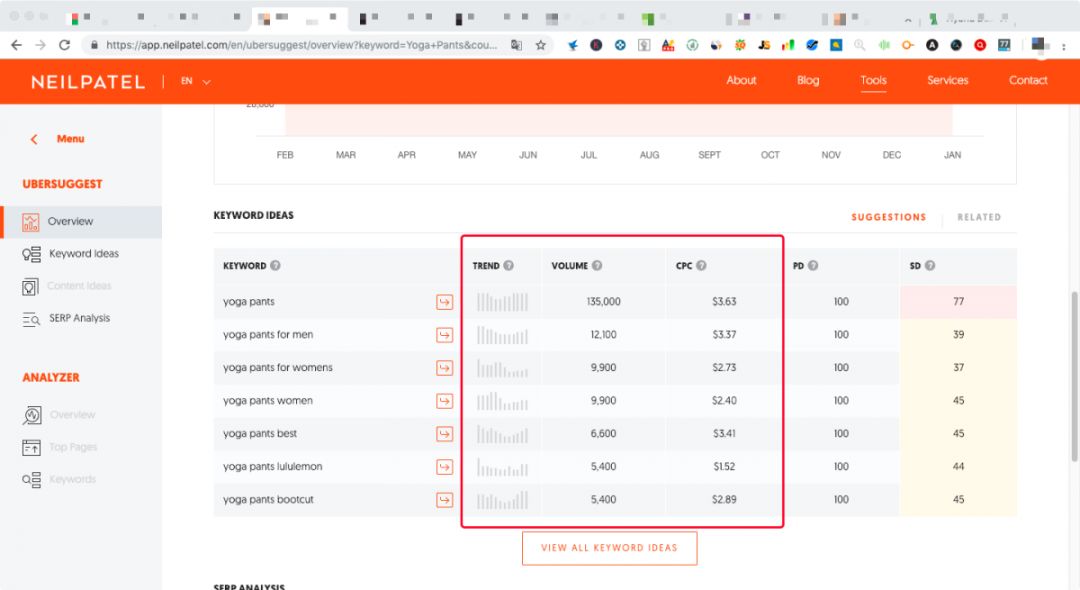This screenshot has width=1080, height=590.
Task: Click the volume value 12,100
Action: pos(603,335)
